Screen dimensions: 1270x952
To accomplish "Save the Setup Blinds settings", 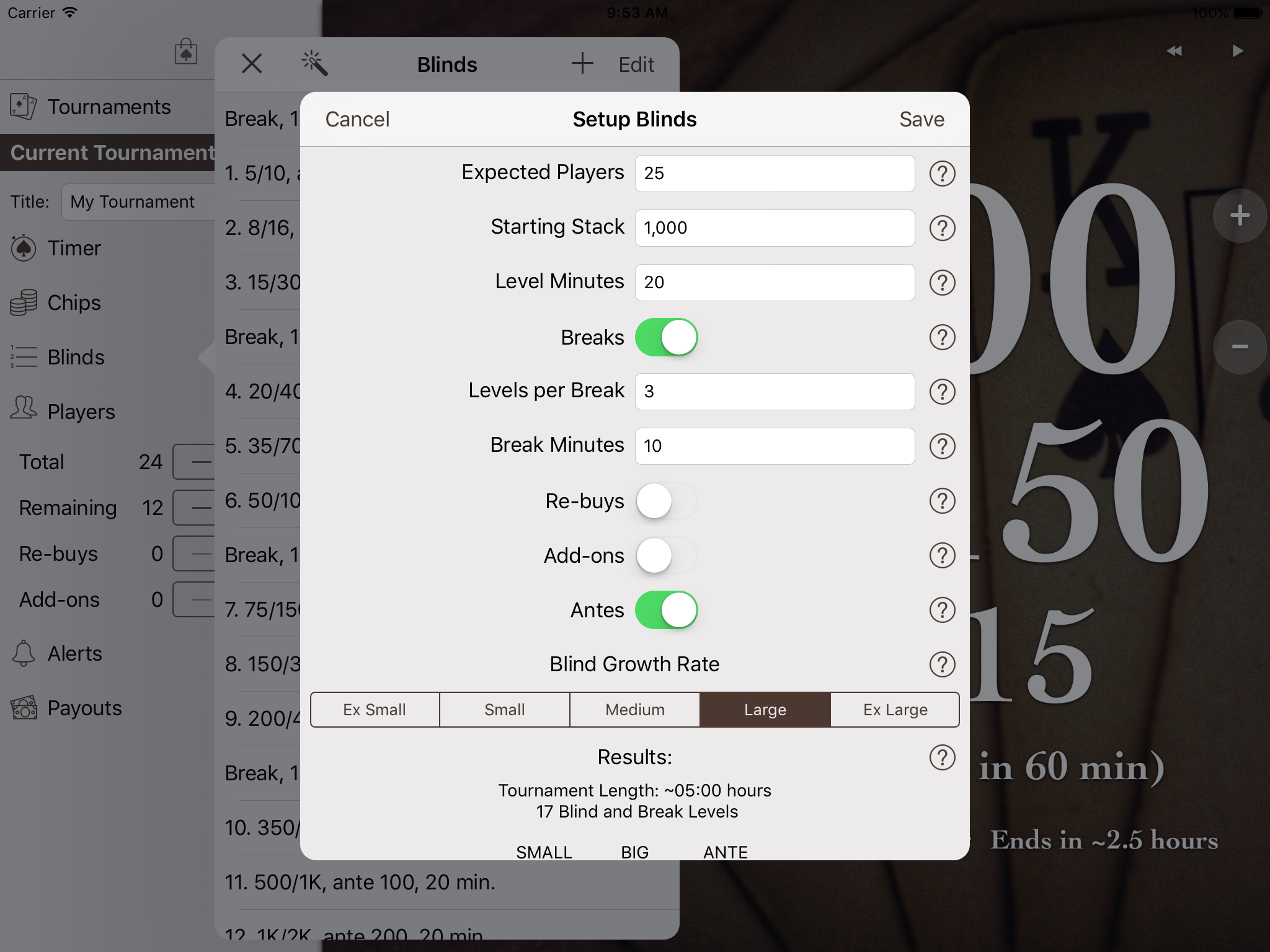I will point(922,119).
